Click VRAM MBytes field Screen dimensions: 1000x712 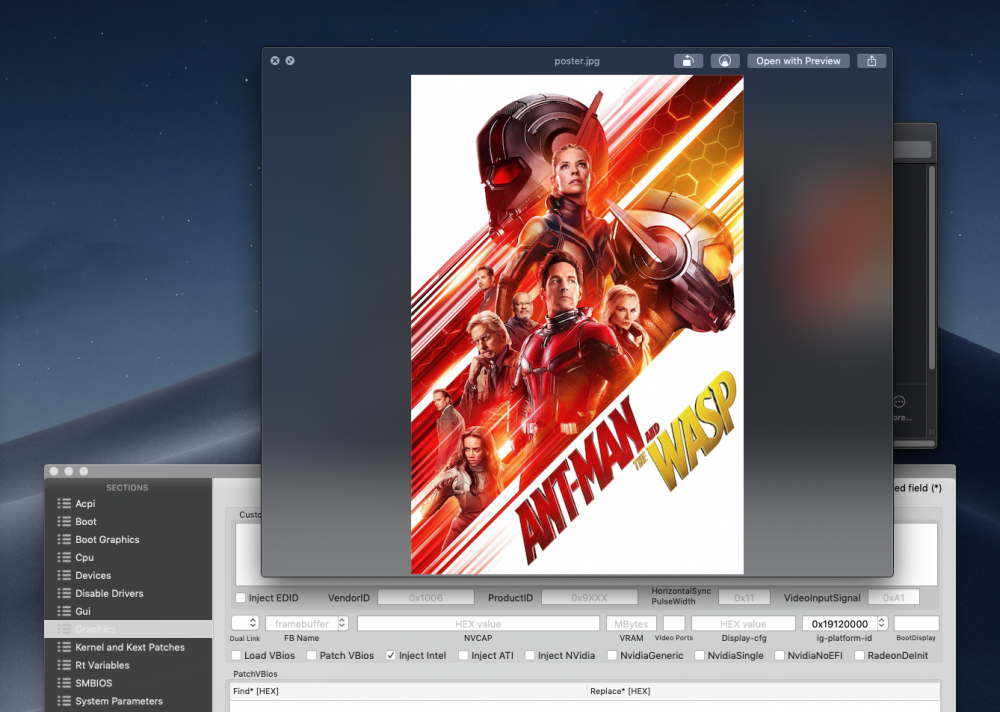[x=631, y=623]
